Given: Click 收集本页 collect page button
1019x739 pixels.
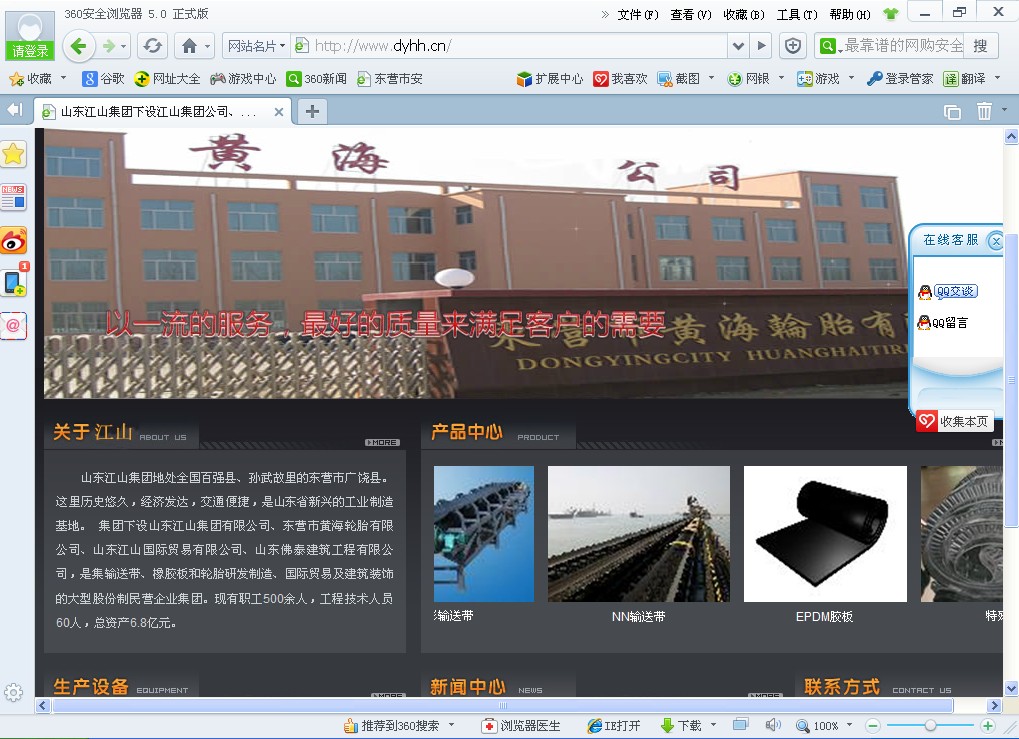Looking at the screenshot, I should (x=955, y=421).
